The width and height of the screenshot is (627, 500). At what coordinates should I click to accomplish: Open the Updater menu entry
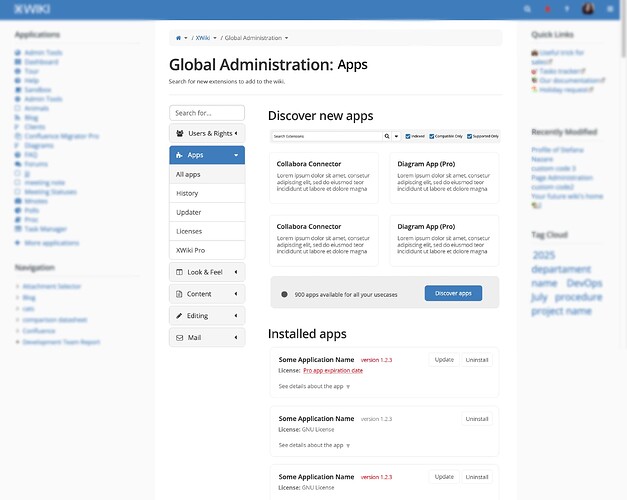tap(207, 212)
